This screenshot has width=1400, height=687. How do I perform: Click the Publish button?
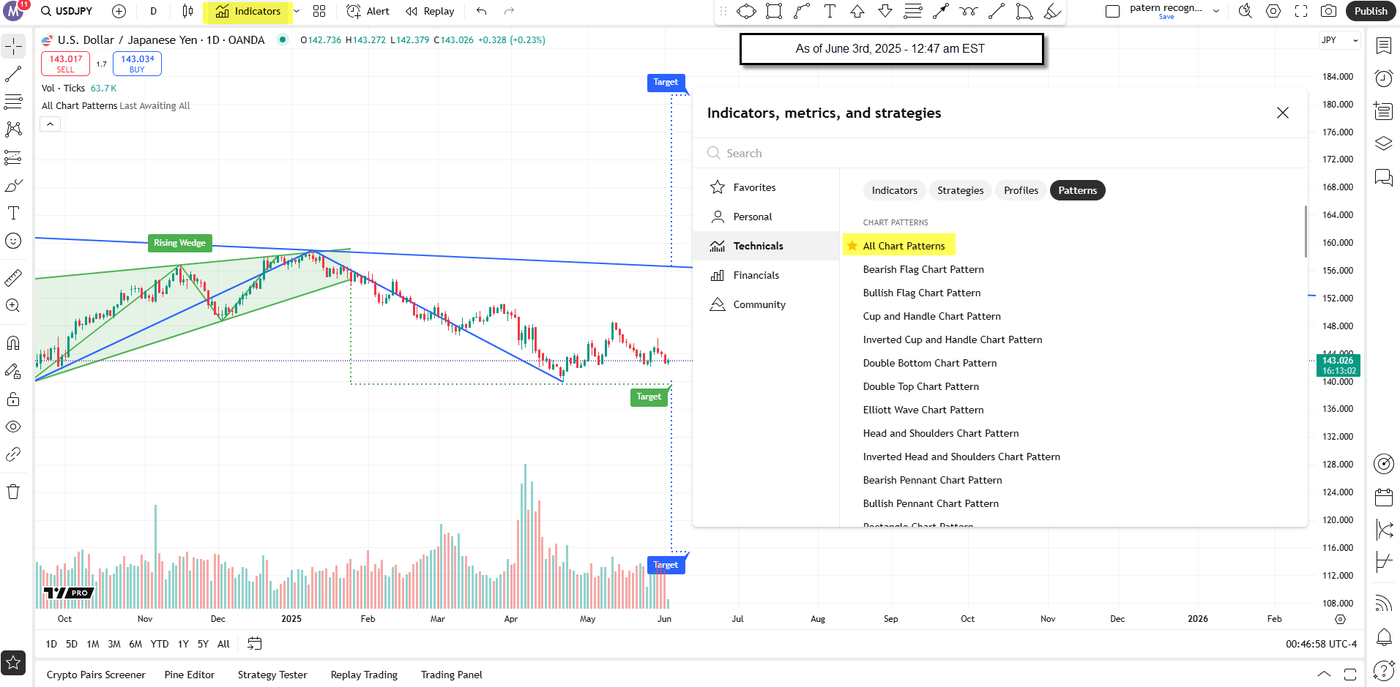click(1371, 11)
